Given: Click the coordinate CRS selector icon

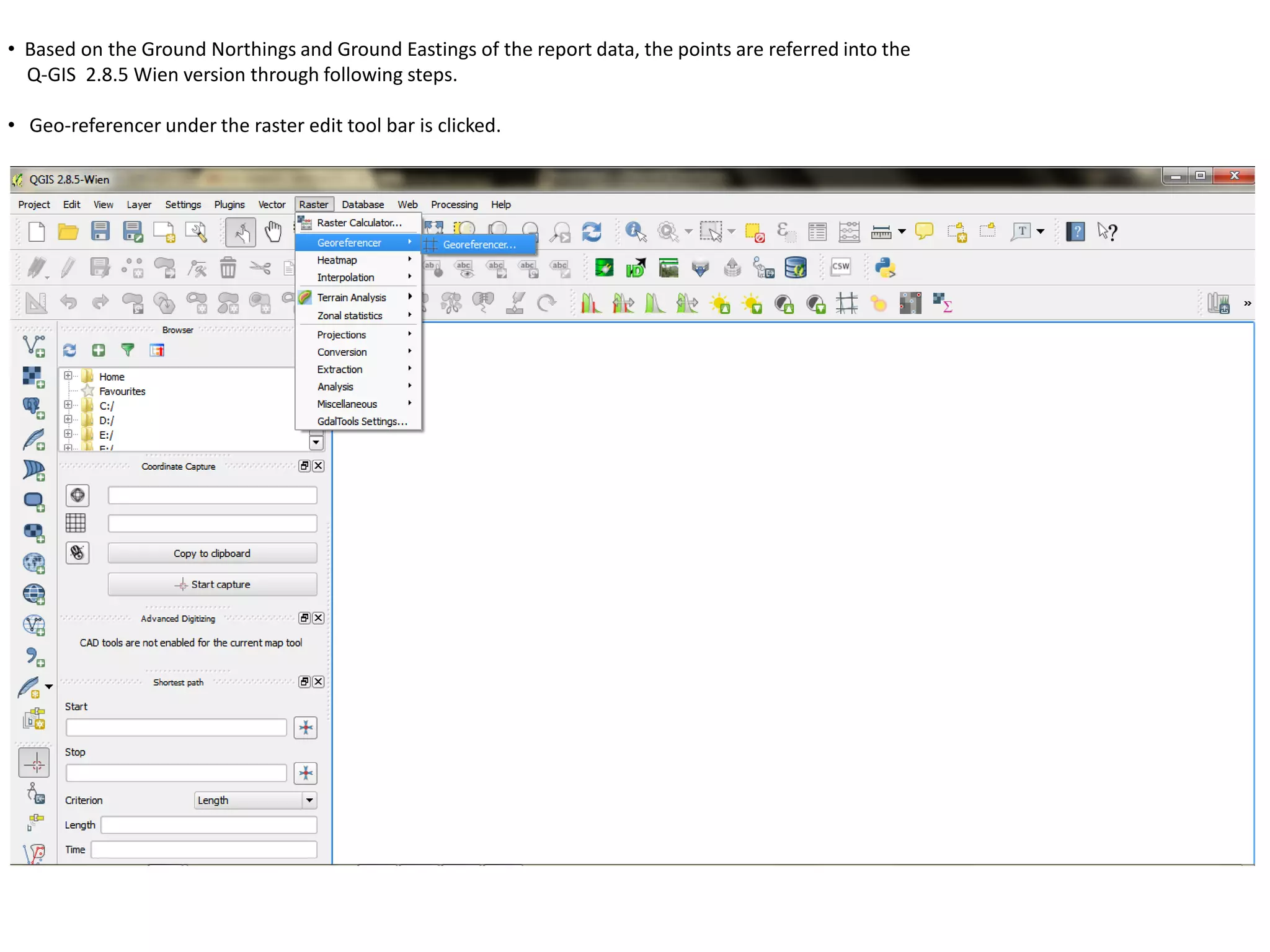Looking at the screenshot, I should (78, 495).
